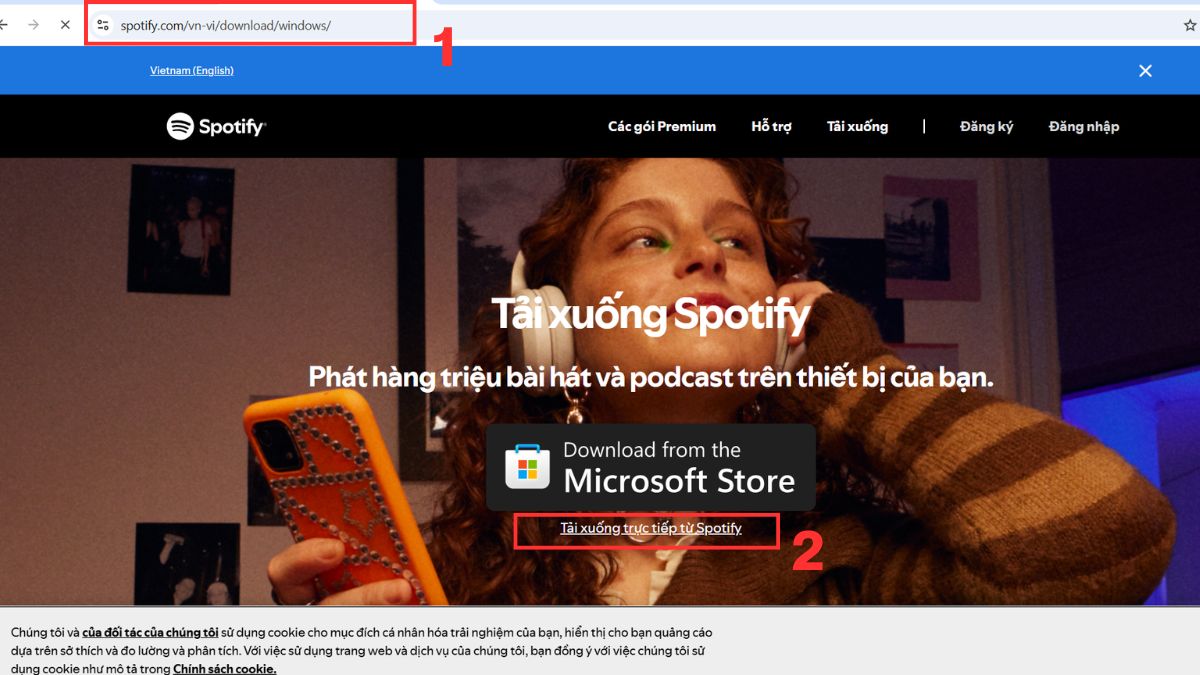Open the Hỗ trợ page
Viewport: 1200px width, 675px height.
771,126
